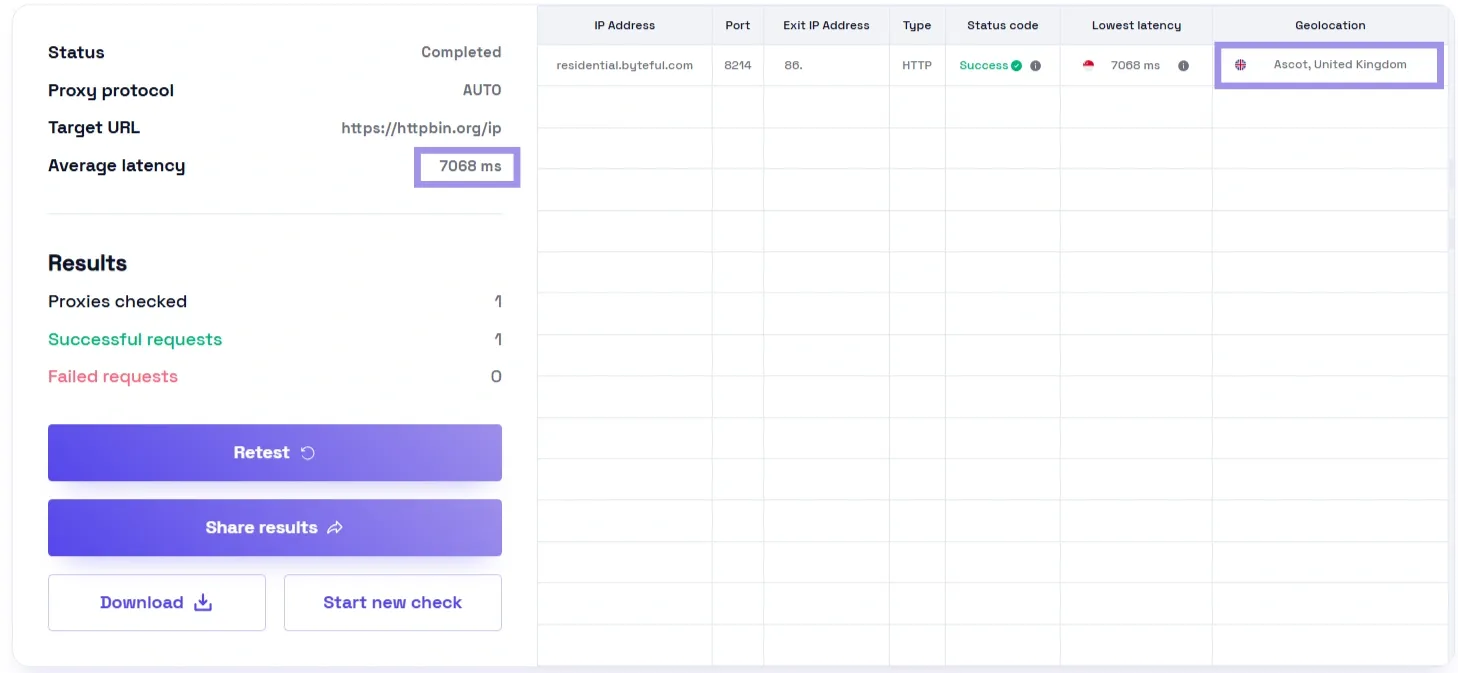The height and width of the screenshot is (673, 1458).
Task: Click the info icon beside 7068 ms latency
Action: point(1183,66)
